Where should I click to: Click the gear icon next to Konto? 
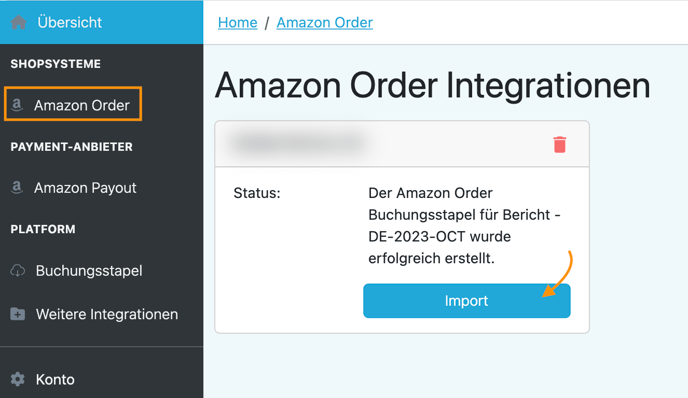point(18,379)
